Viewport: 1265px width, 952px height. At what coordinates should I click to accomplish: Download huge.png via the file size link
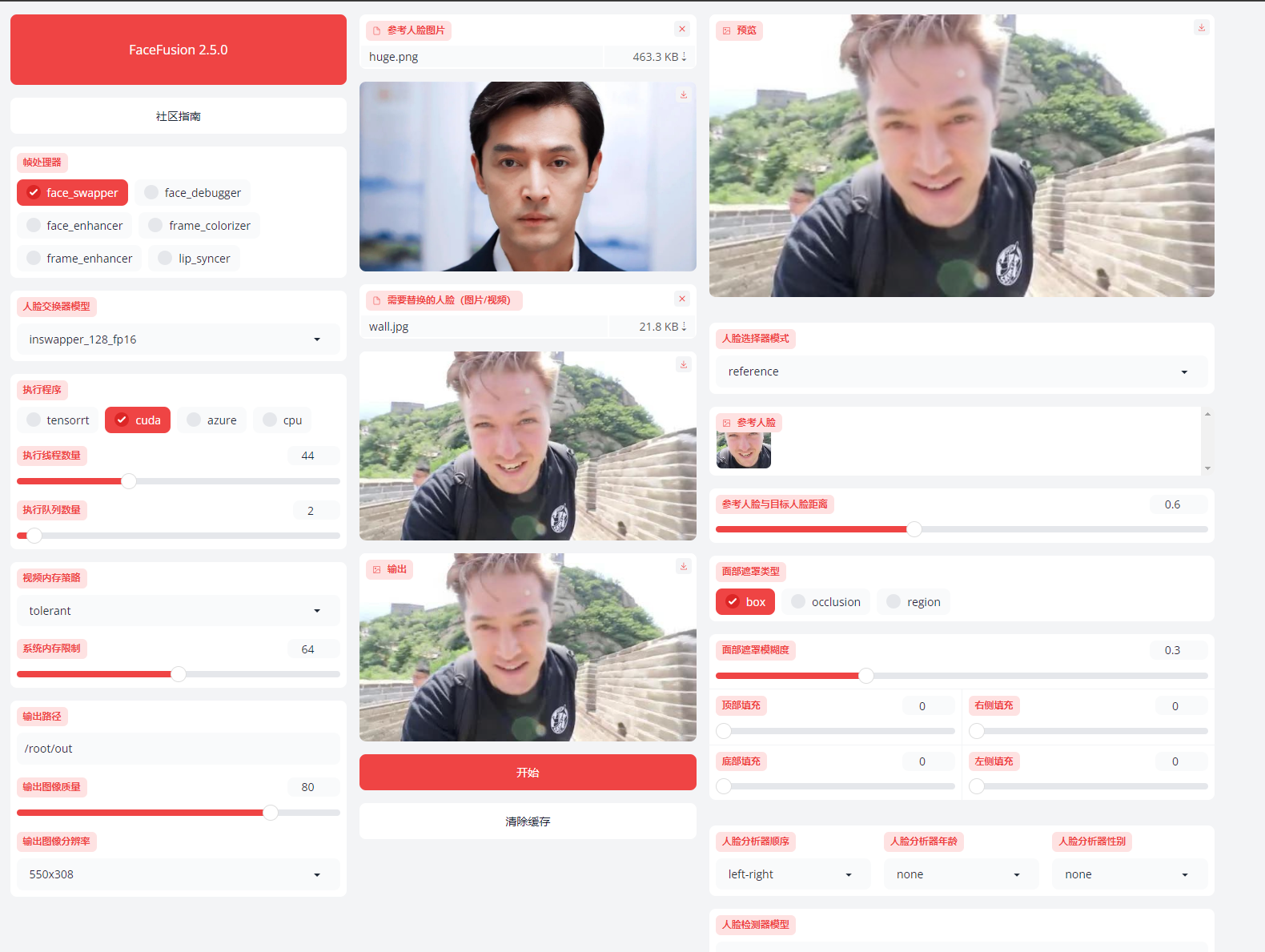pyautogui.click(x=660, y=57)
